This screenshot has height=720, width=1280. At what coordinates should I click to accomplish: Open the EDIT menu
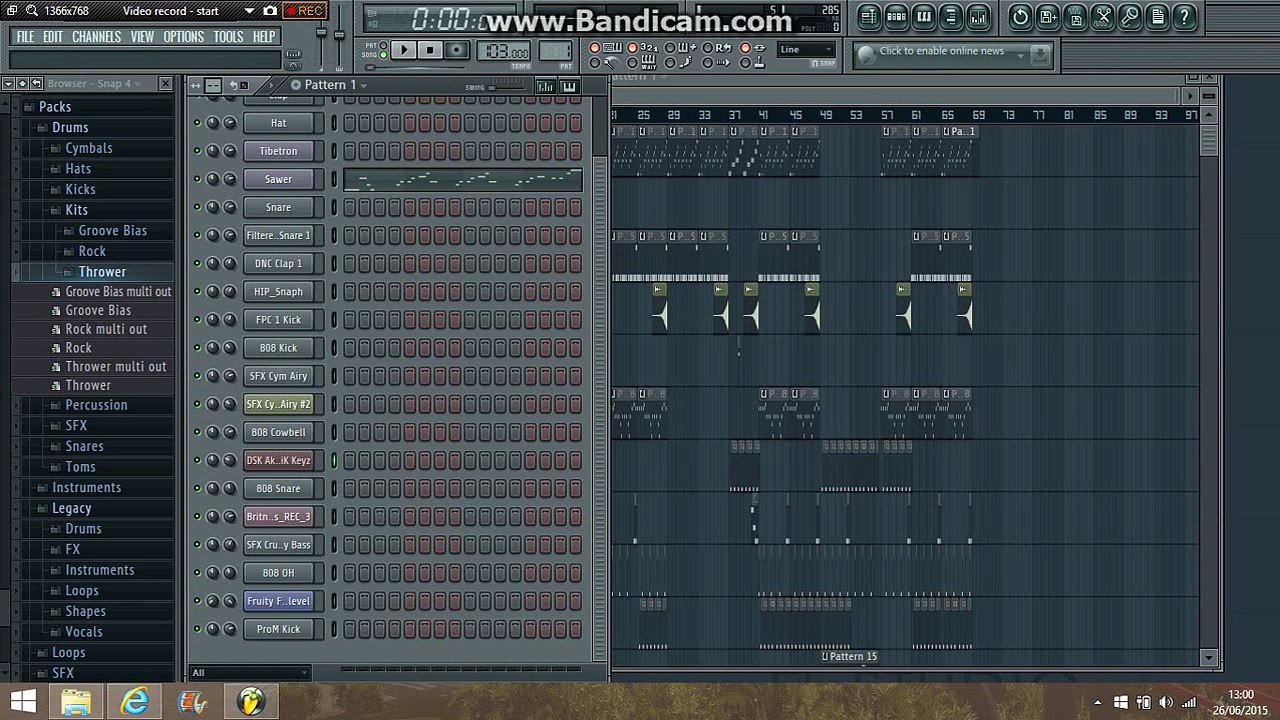tap(53, 37)
